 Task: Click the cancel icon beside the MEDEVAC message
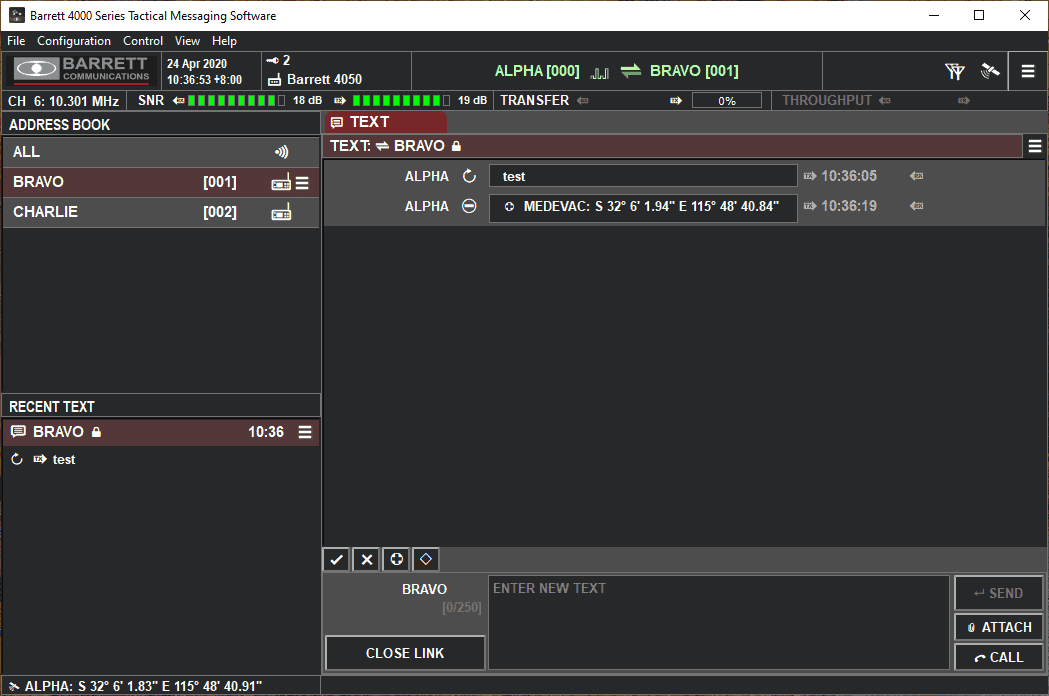(470, 206)
